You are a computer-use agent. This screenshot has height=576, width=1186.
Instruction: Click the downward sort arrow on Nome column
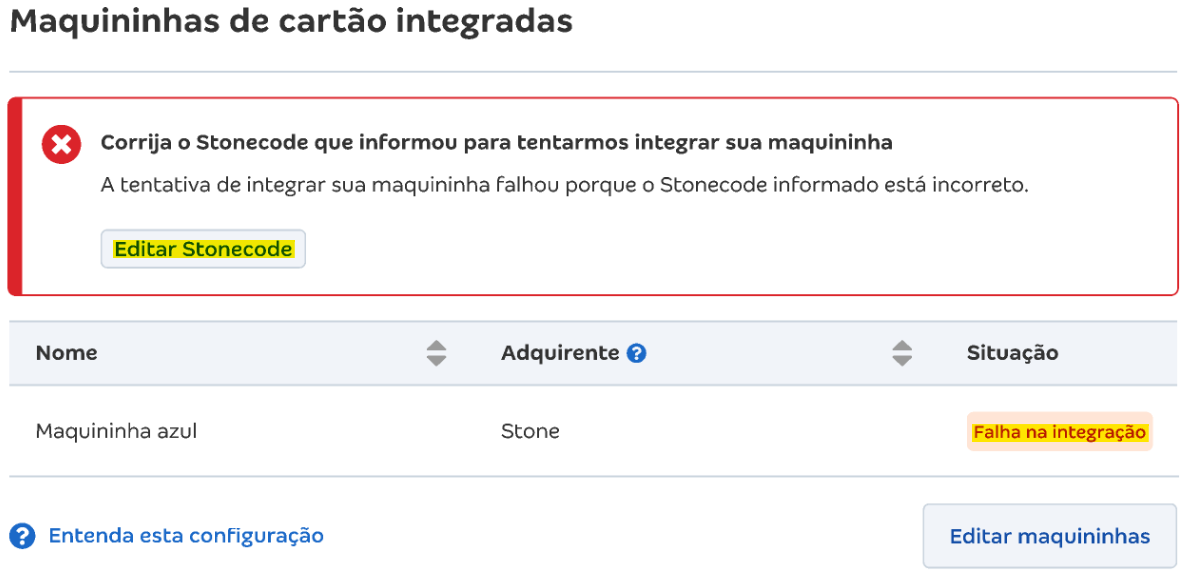pyautogui.click(x=437, y=359)
